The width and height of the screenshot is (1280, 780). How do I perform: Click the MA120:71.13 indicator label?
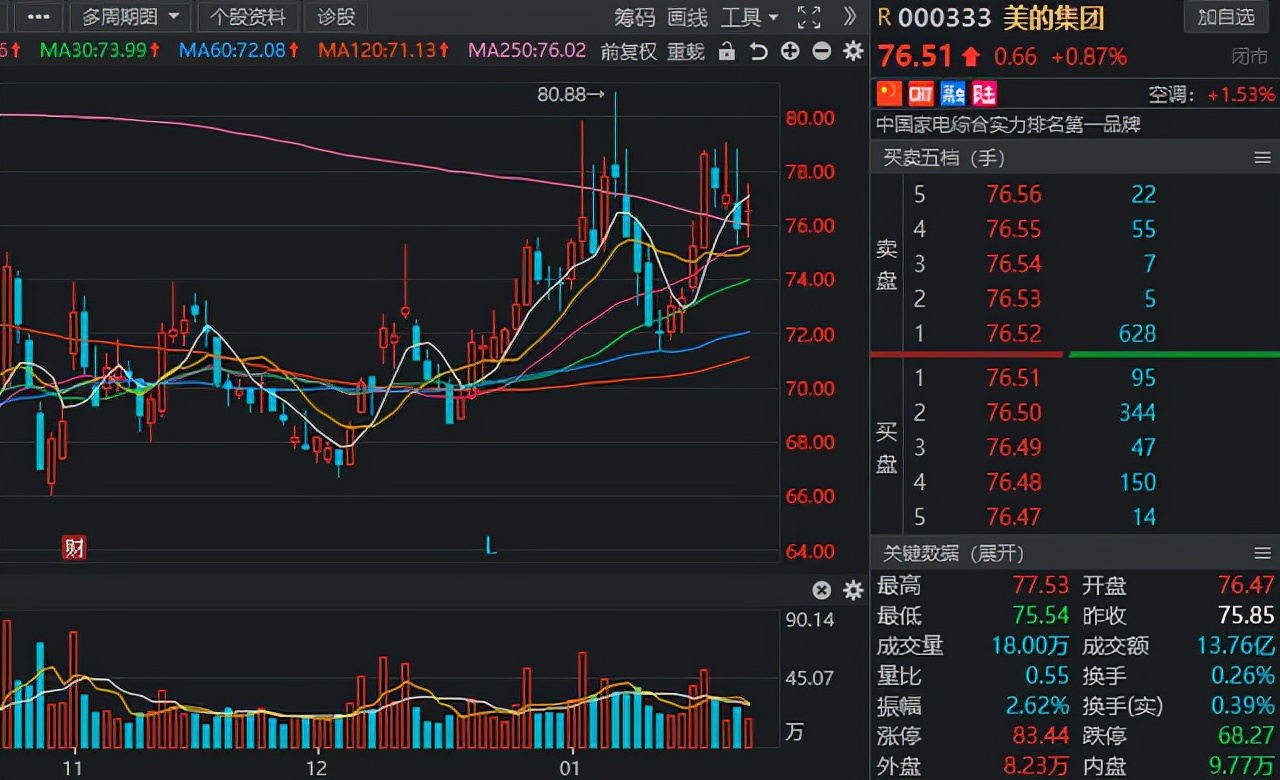click(383, 50)
